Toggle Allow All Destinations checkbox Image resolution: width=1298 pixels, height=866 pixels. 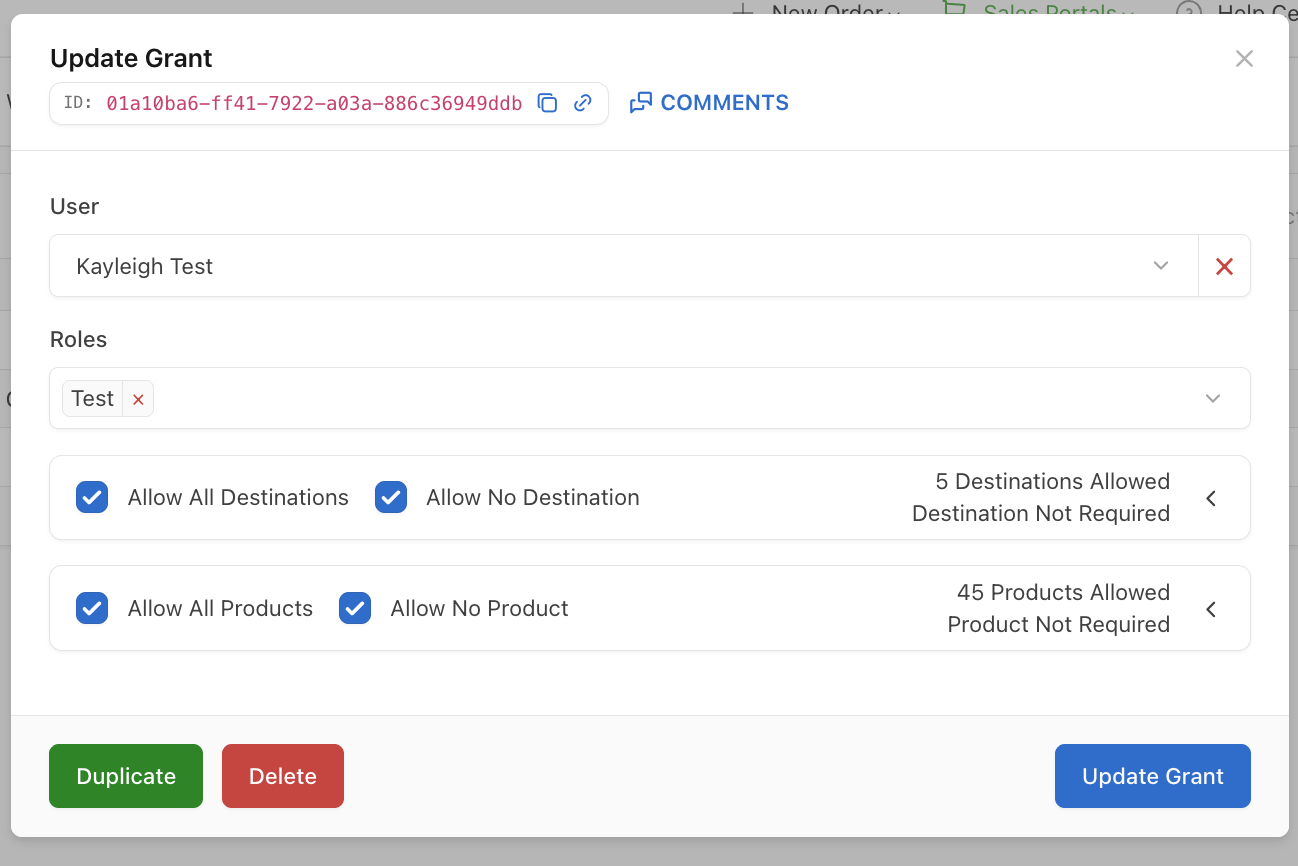(x=92, y=497)
